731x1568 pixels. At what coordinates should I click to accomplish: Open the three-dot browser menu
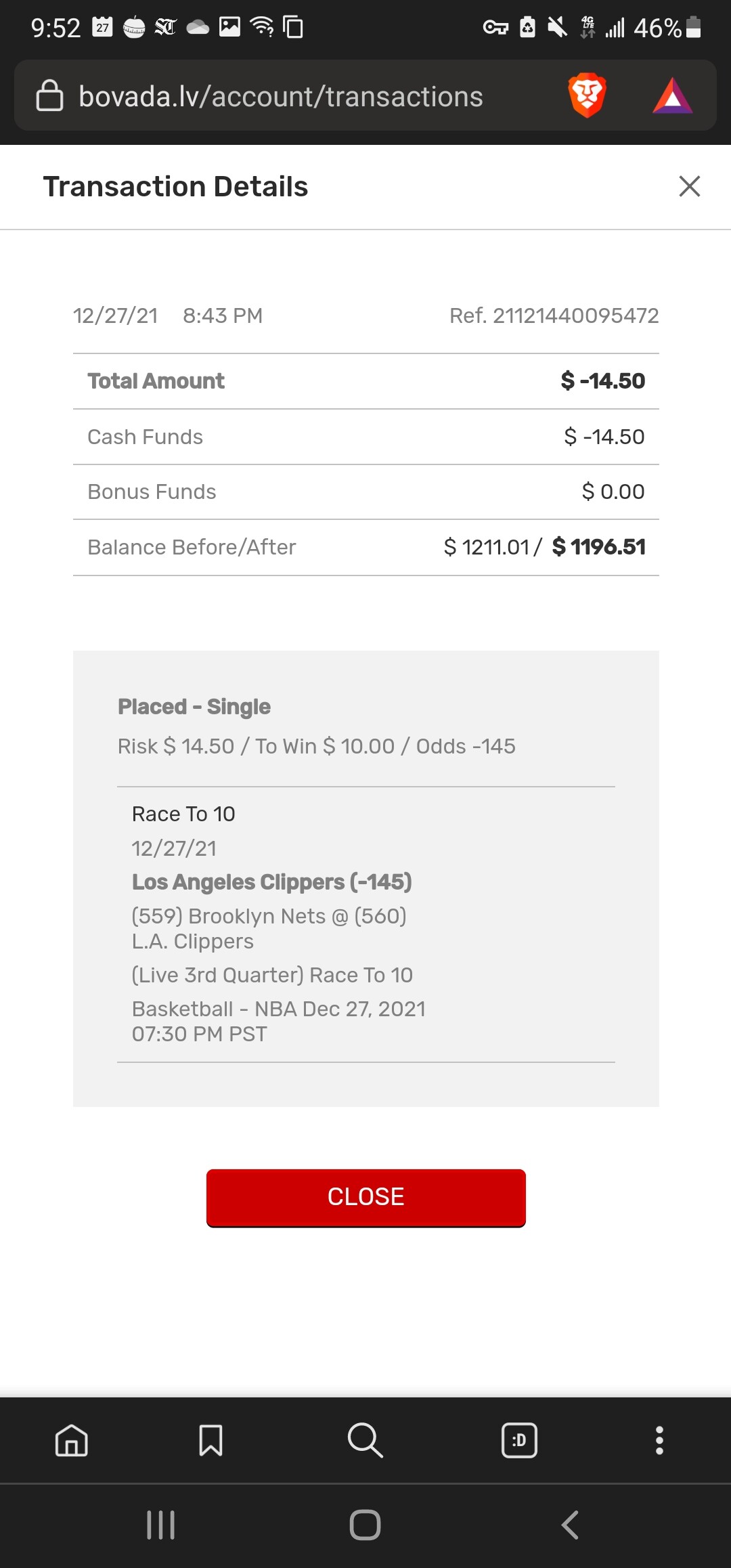tap(659, 1440)
